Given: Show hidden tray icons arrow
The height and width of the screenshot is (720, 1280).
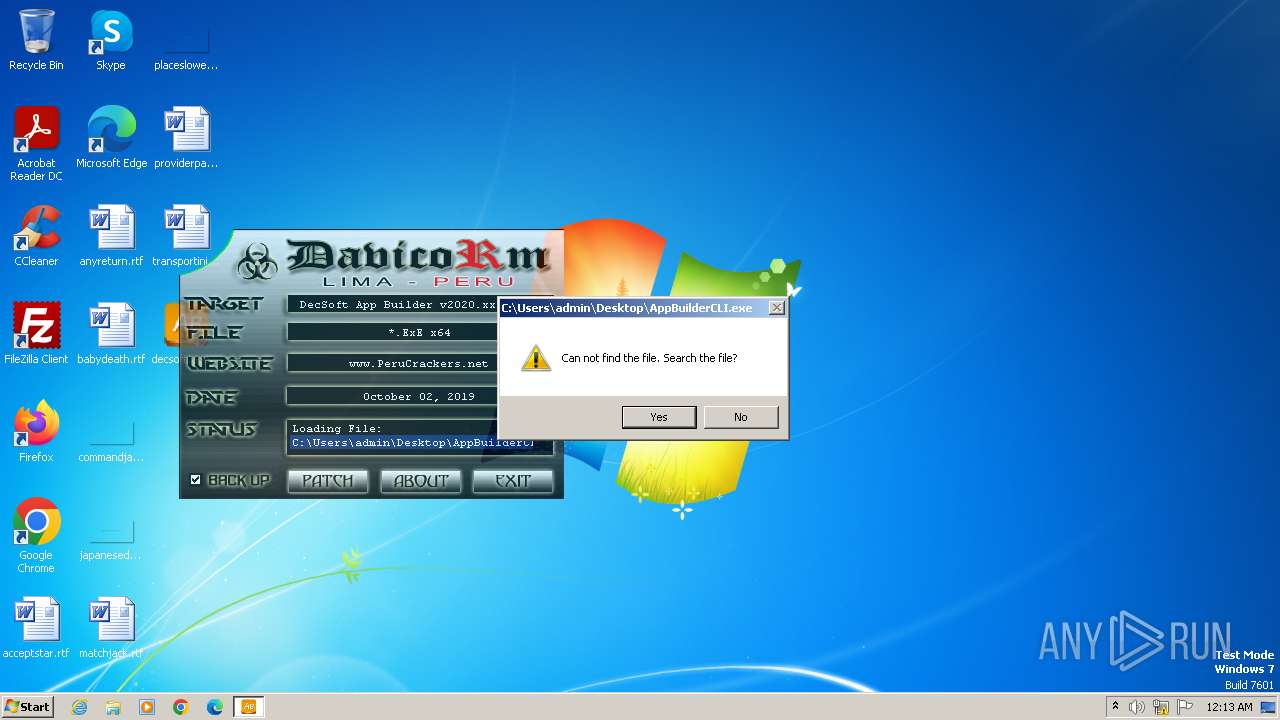Looking at the screenshot, I should coord(1115,706).
